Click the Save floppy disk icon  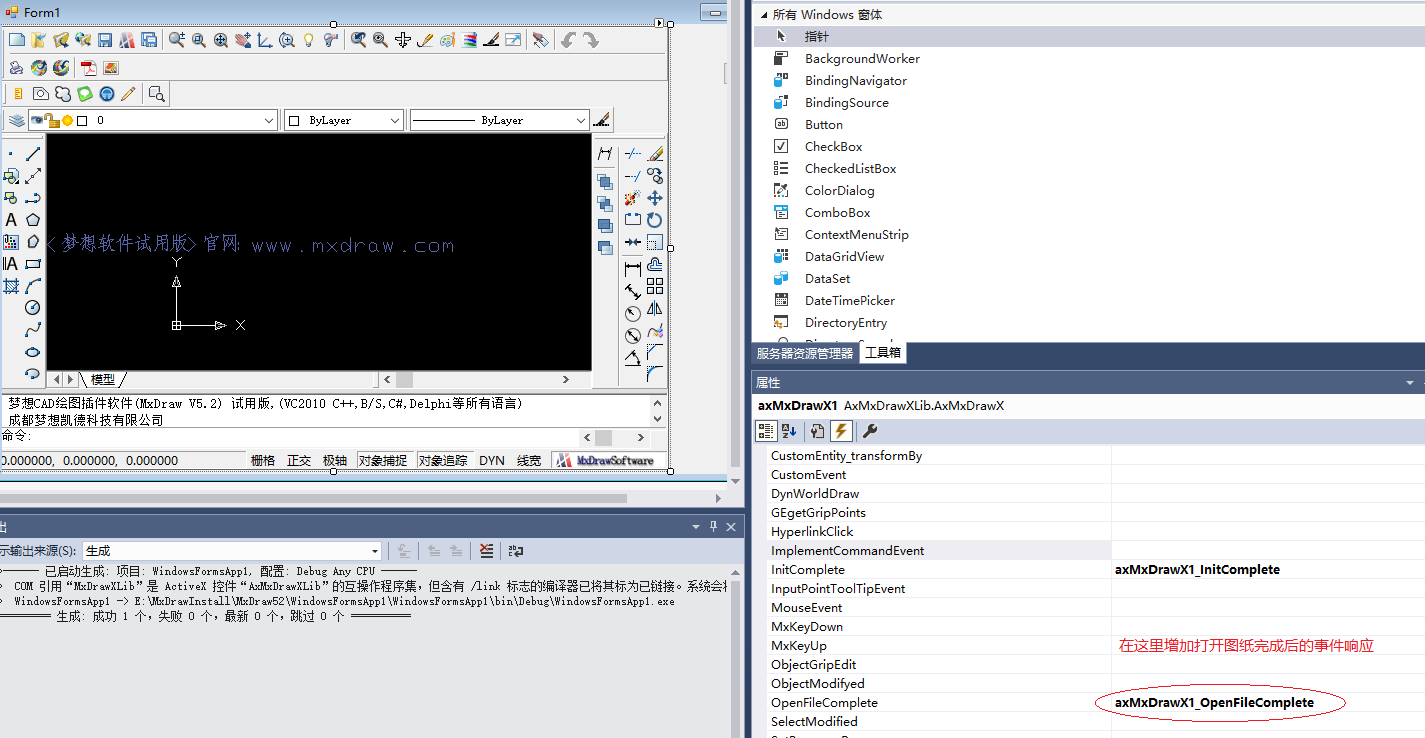[105, 40]
